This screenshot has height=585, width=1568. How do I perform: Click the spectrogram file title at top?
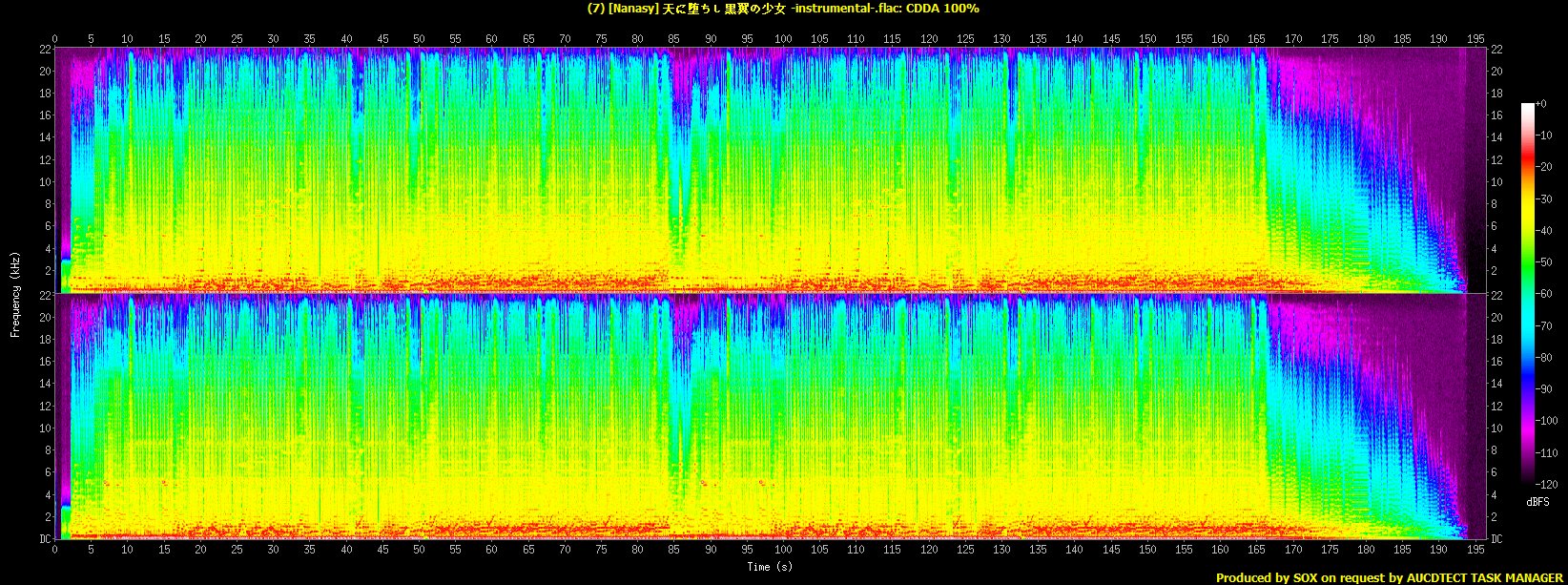pyautogui.click(x=783, y=9)
